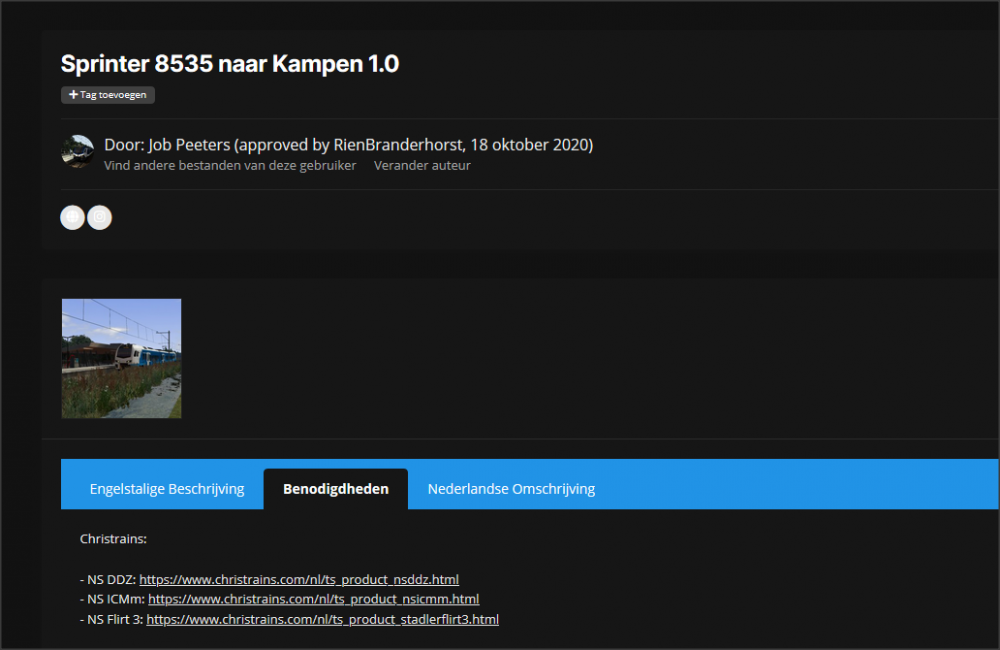Click Vind andere bestanden van deze gebruiker
The image size is (1000, 650).
230,165
